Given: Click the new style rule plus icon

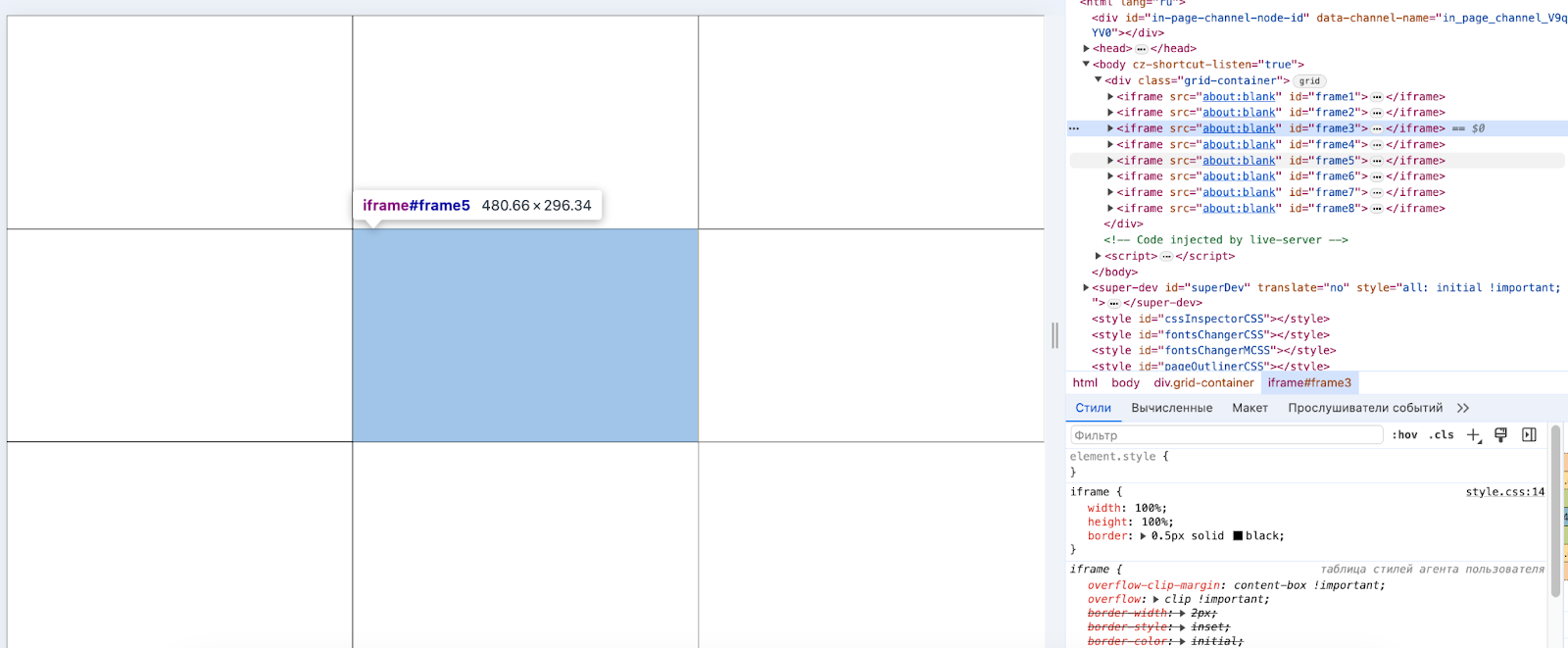Looking at the screenshot, I should 1473,435.
